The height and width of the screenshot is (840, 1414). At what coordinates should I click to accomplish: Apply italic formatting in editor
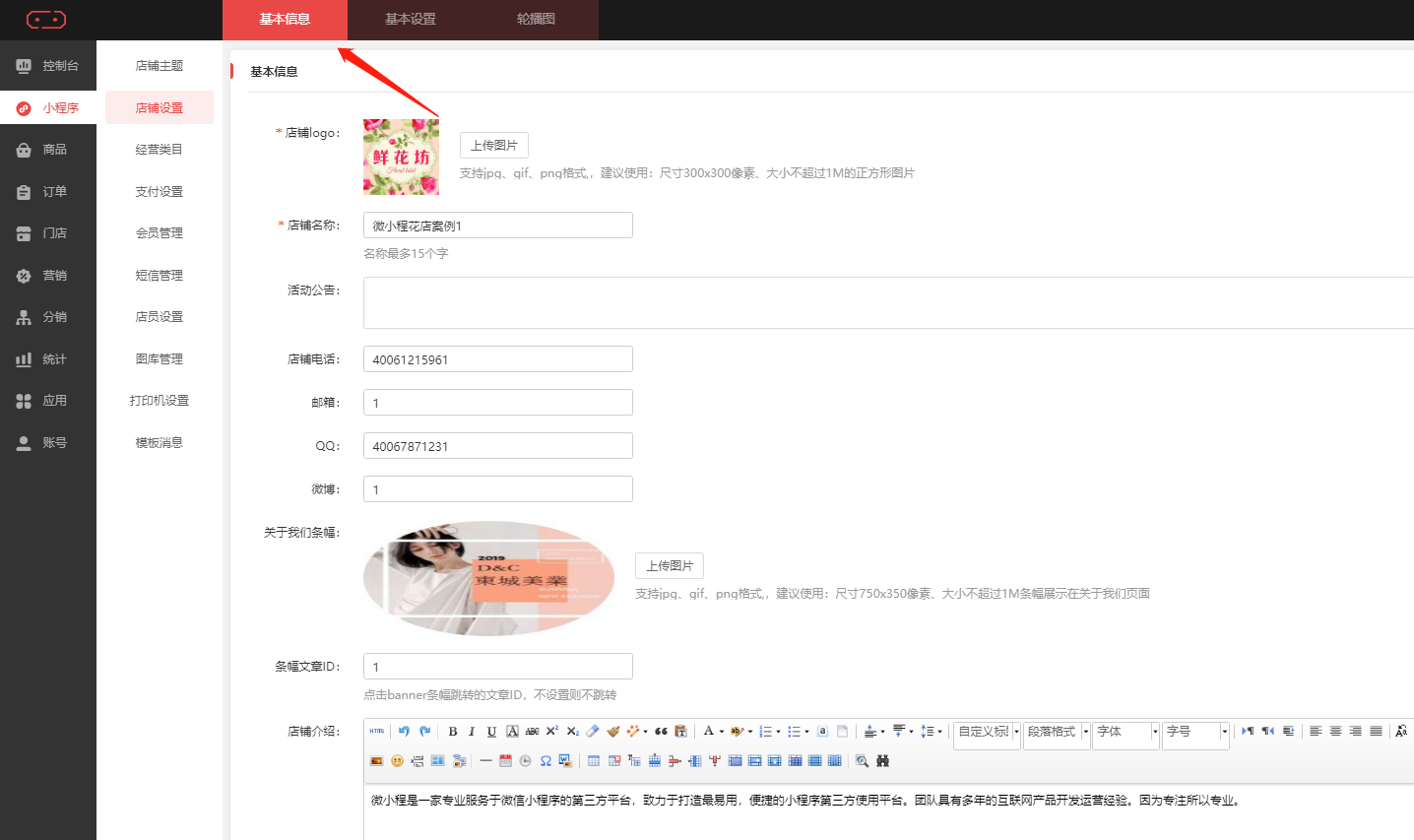tap(472, 732)
